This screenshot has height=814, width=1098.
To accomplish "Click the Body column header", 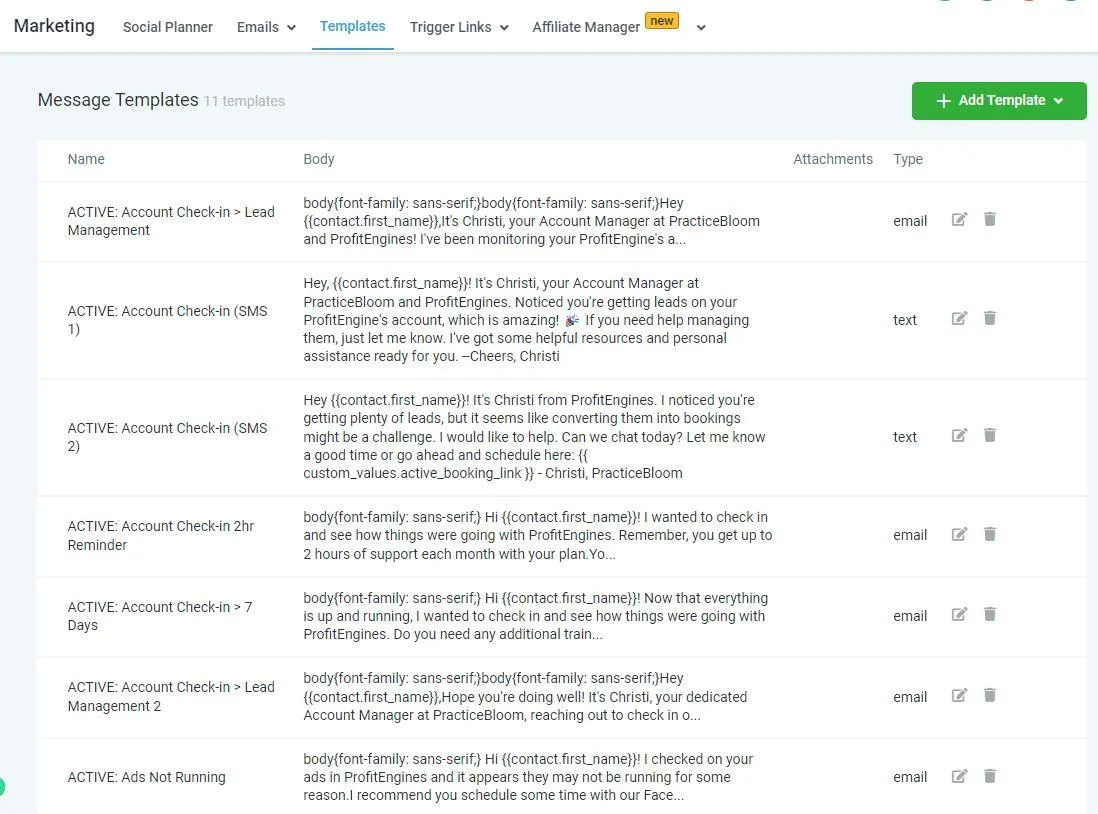I will point(319,159).
